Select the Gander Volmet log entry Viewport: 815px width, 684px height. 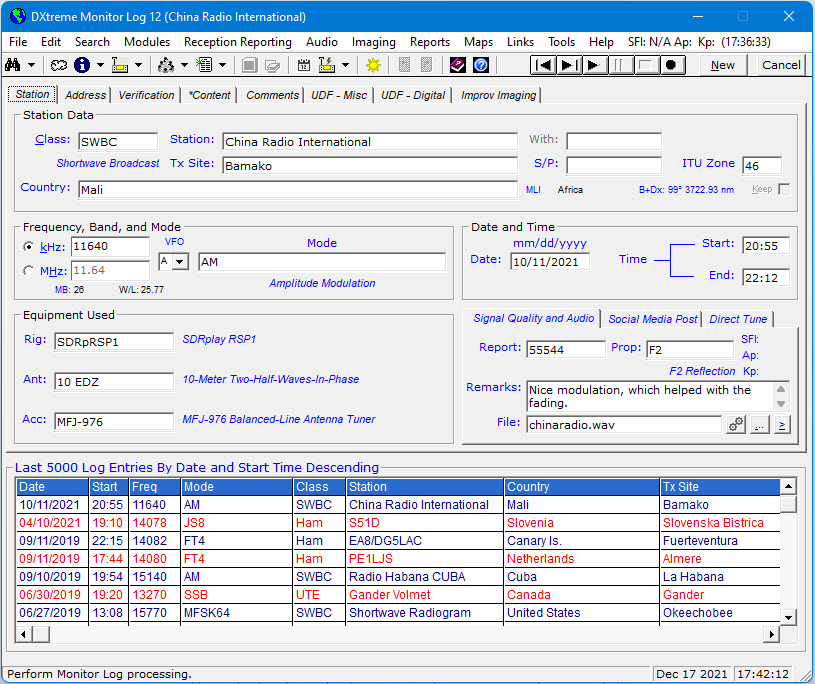(x=398, y=595)
